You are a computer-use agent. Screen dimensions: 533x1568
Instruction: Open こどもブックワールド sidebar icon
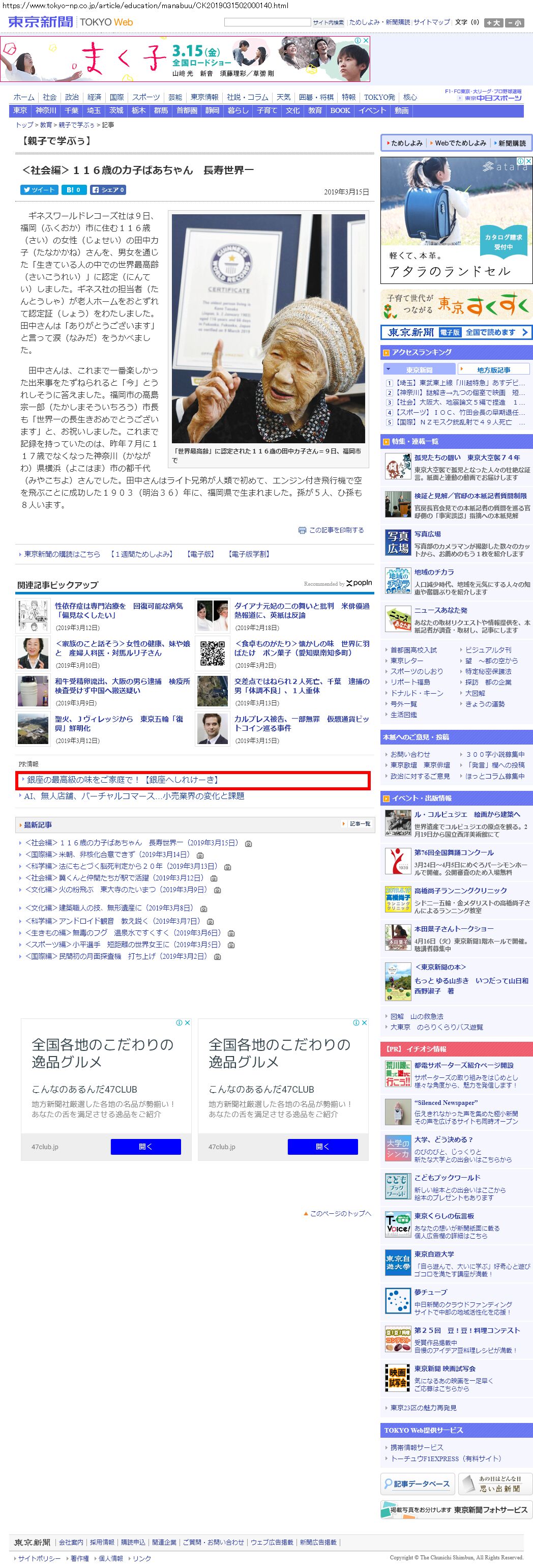pos(398,1186)
